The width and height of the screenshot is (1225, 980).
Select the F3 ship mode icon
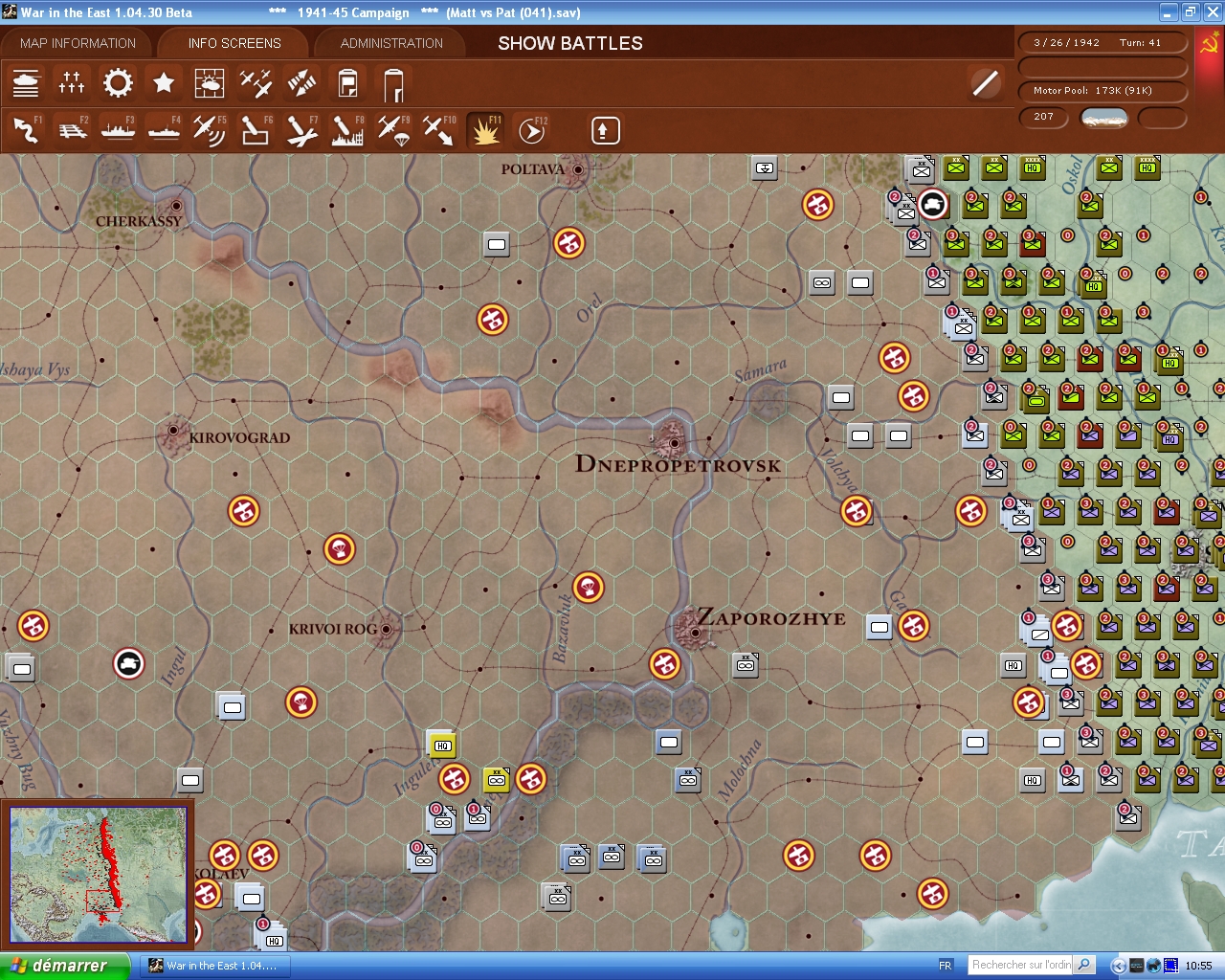118,130
